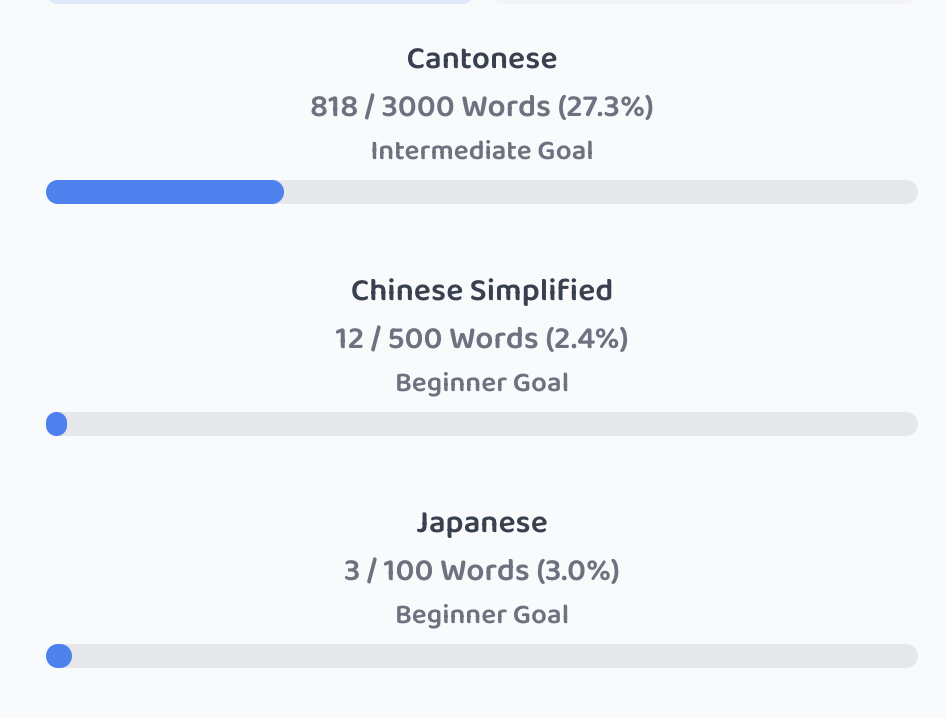This screenshot has width=946, height=718.
Task: Select the Chinese Simplified heading
Action: 481,291
